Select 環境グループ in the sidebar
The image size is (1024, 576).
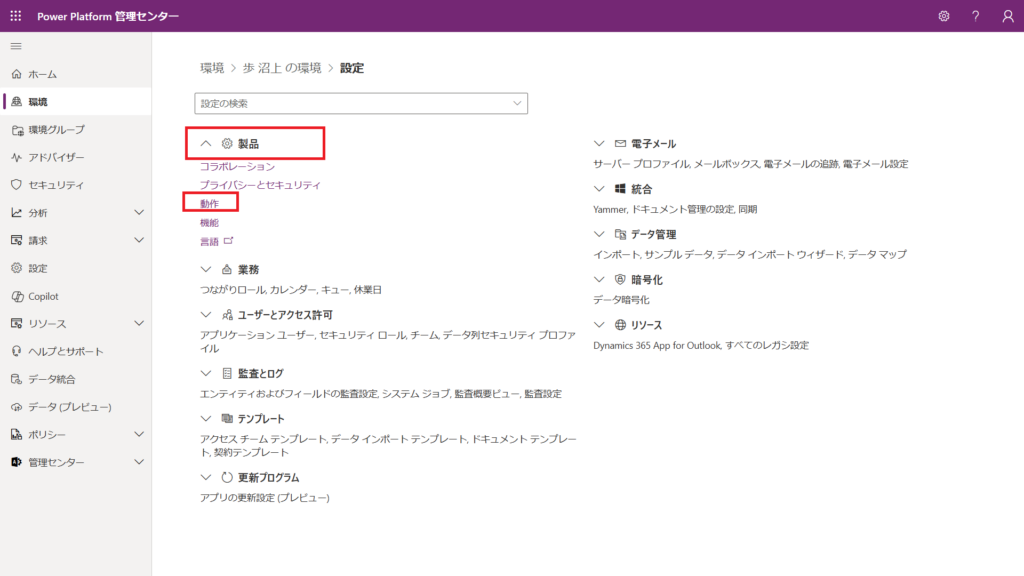tap(56, 130)
